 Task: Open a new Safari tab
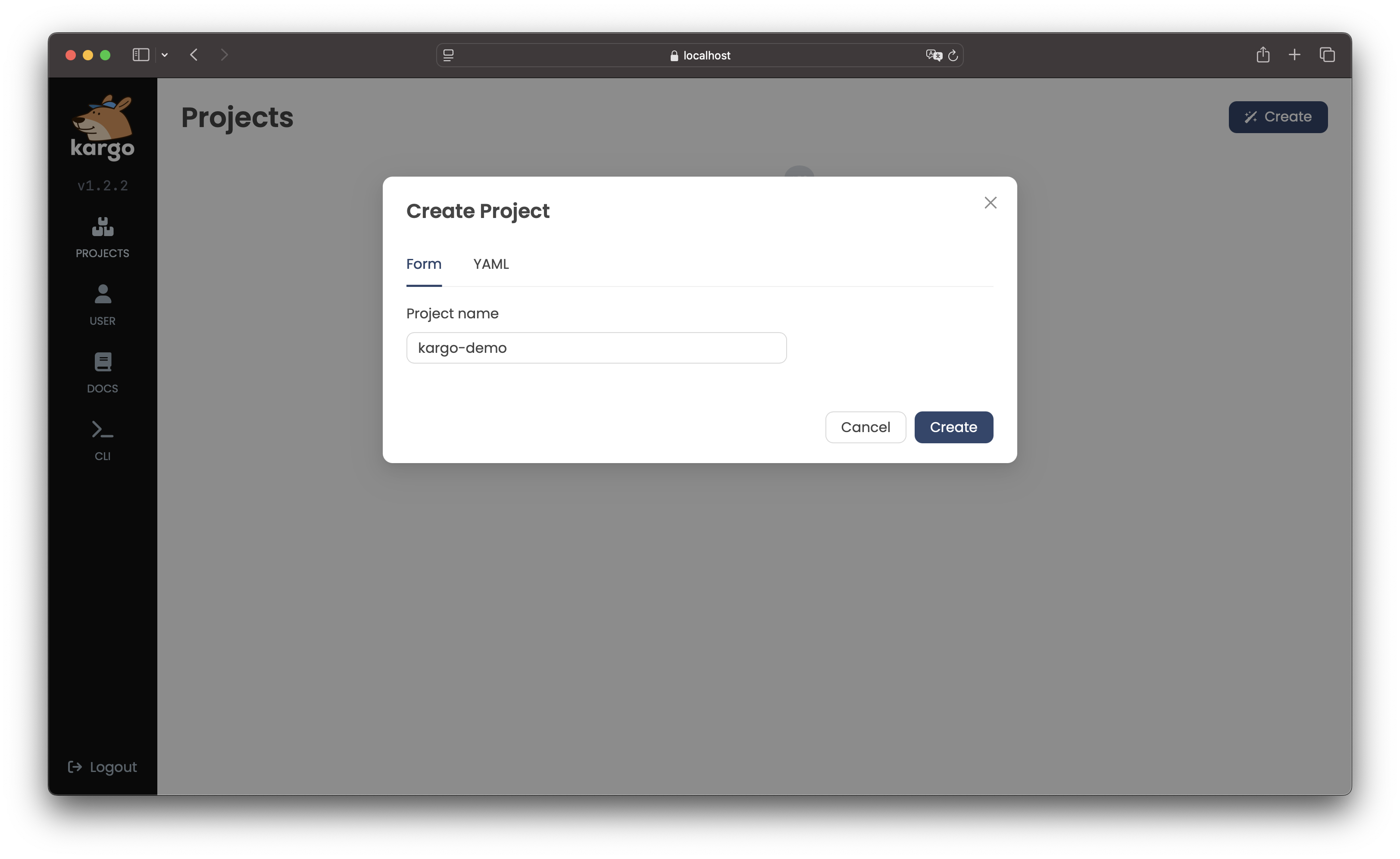(1294, 55)
